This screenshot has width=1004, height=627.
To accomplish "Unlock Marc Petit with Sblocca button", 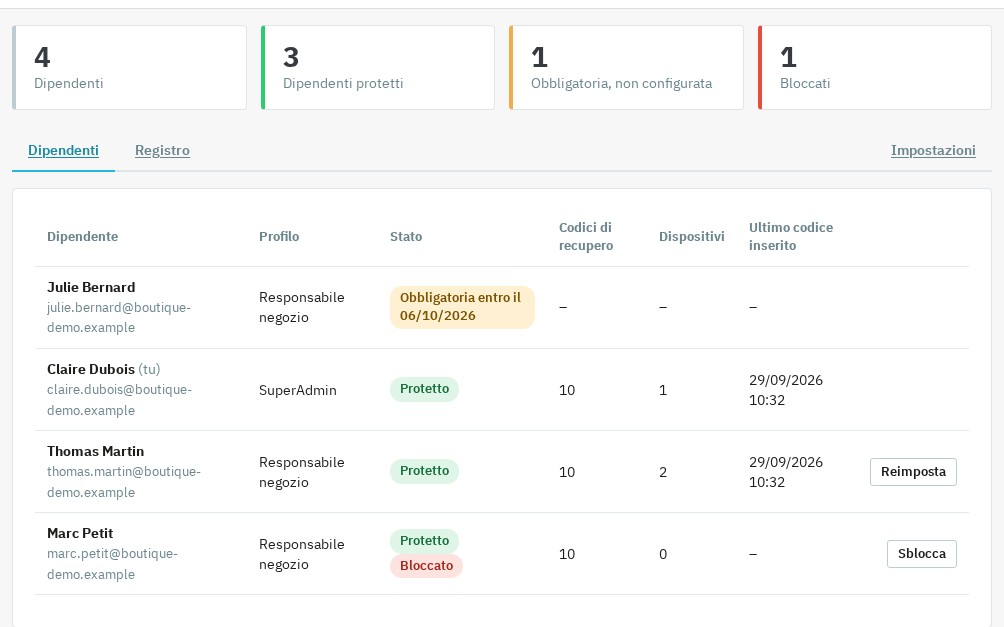I will coord(921,554).
